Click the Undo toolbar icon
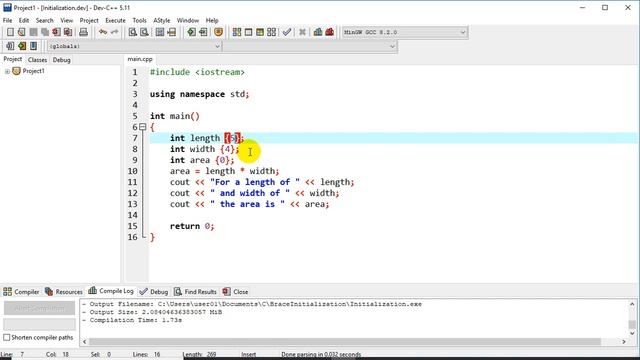Image resolution: width=640 pixels, height=360 pixels. click(103, 32)
